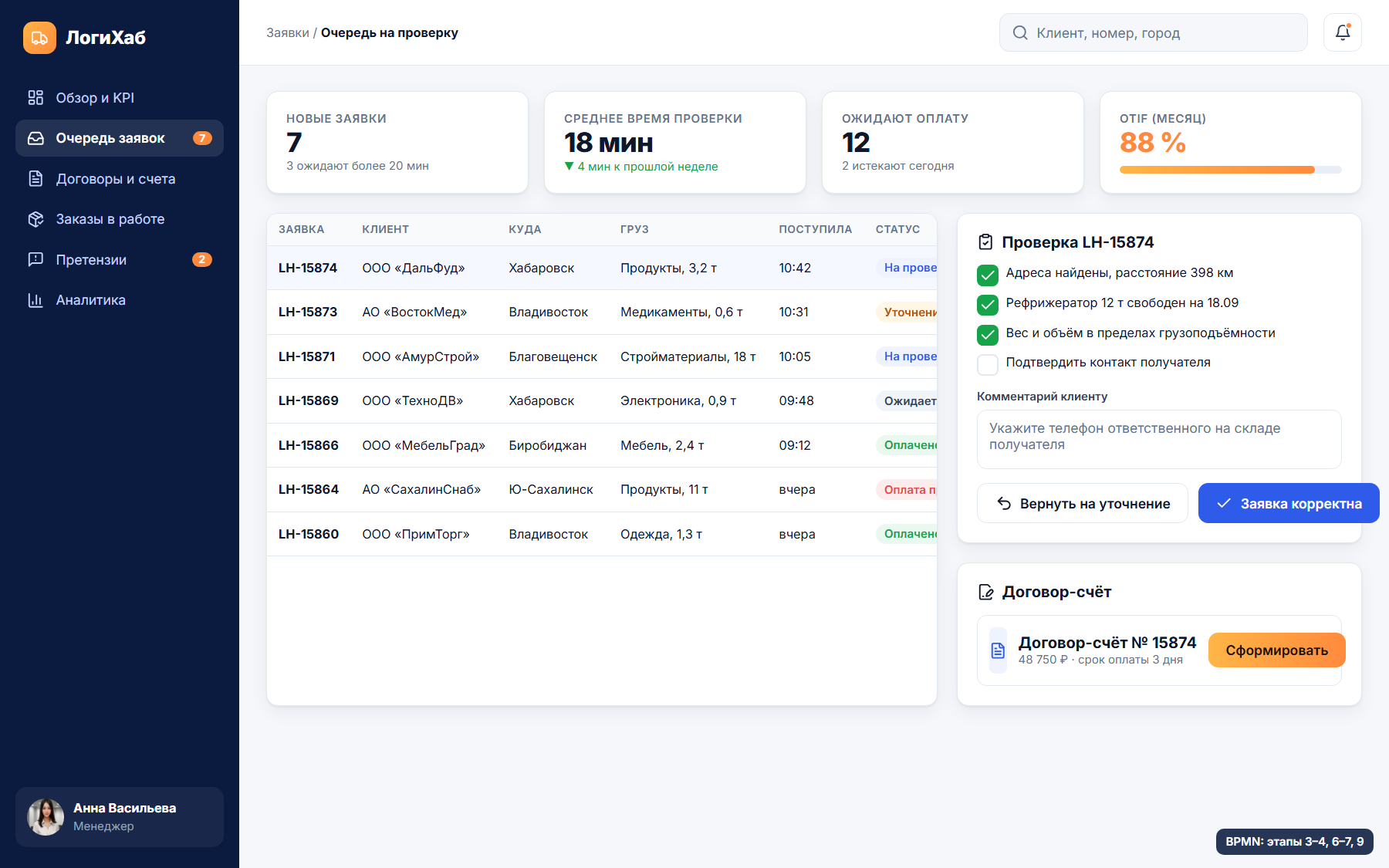Click the LH-15866 request number
The width and height of the screenshot is (1389, 868).
tap(309, 445)
